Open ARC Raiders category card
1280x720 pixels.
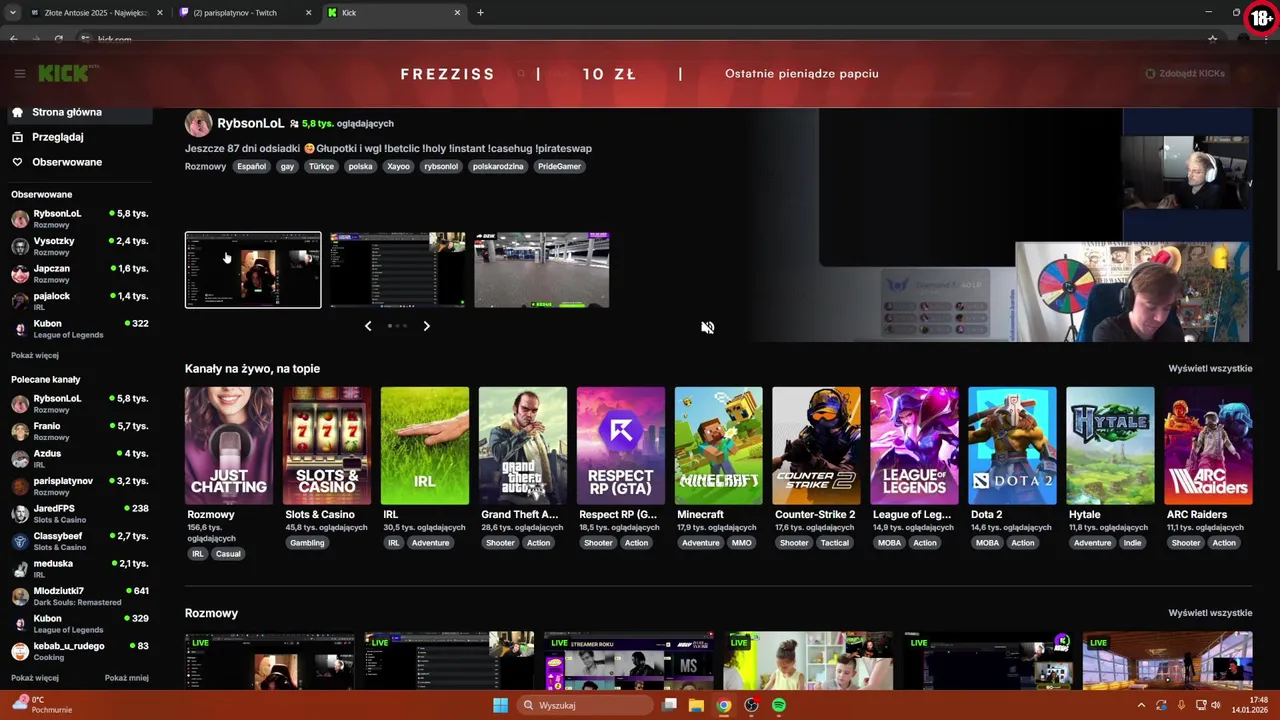(x=1209, y=446)
